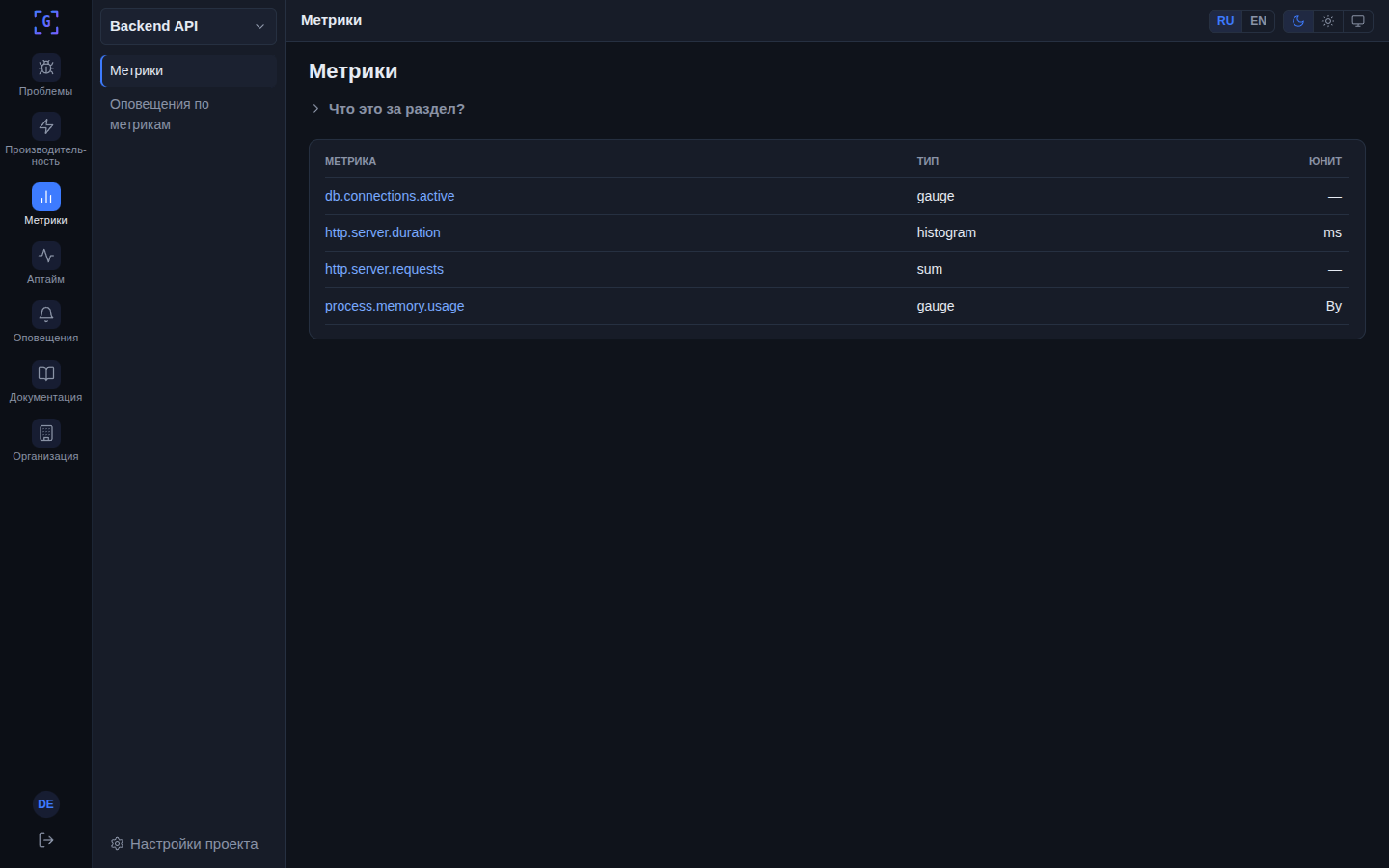The height and width of the screenshot is (868, 1389).
Task: Click the DE user avatar
Action: click(x=45, y=804)
